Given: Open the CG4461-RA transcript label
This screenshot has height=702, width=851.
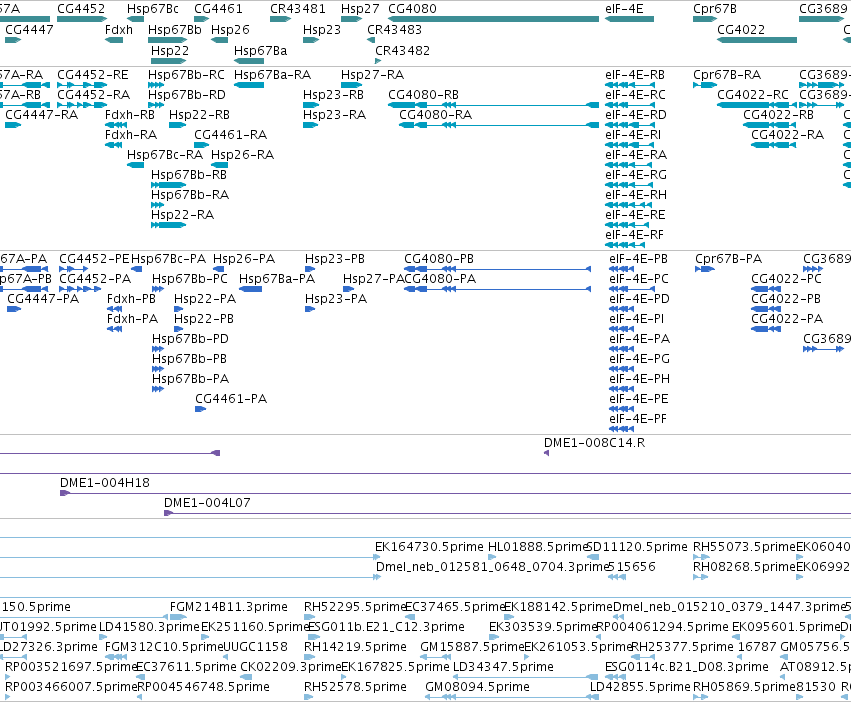Looking at the screenshot, I should (231, 135).
